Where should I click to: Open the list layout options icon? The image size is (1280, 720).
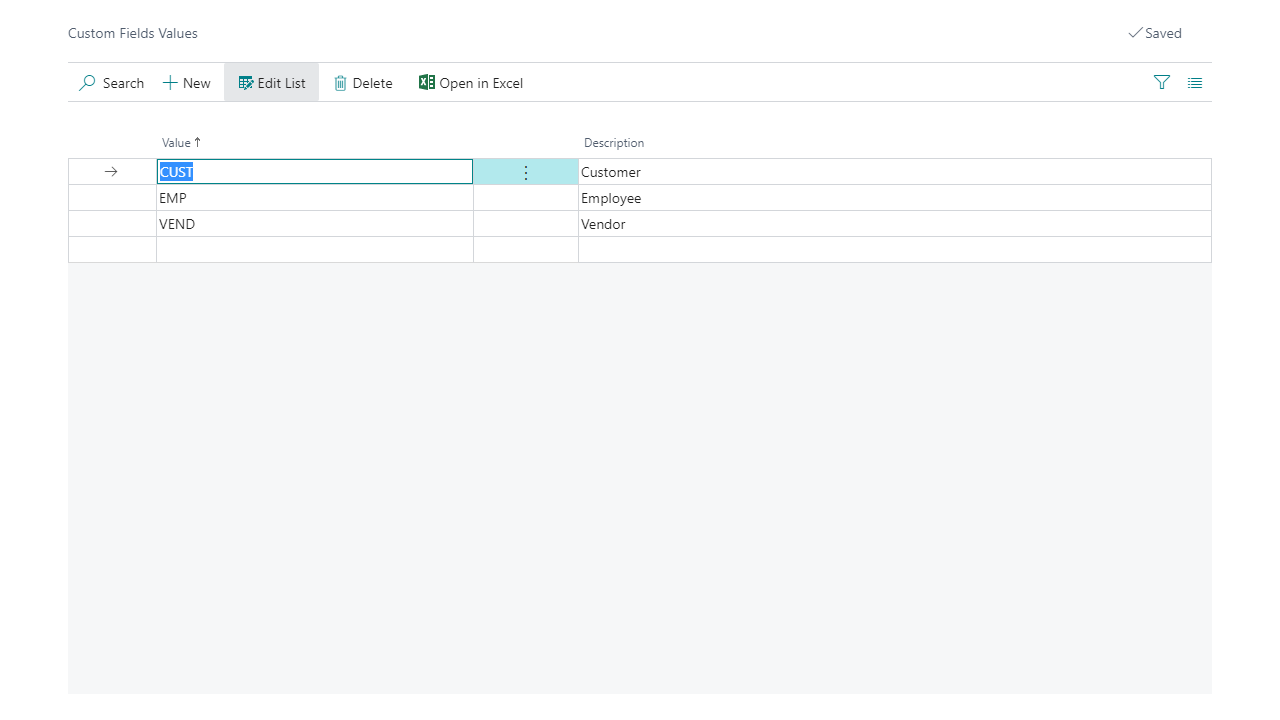1195,83
